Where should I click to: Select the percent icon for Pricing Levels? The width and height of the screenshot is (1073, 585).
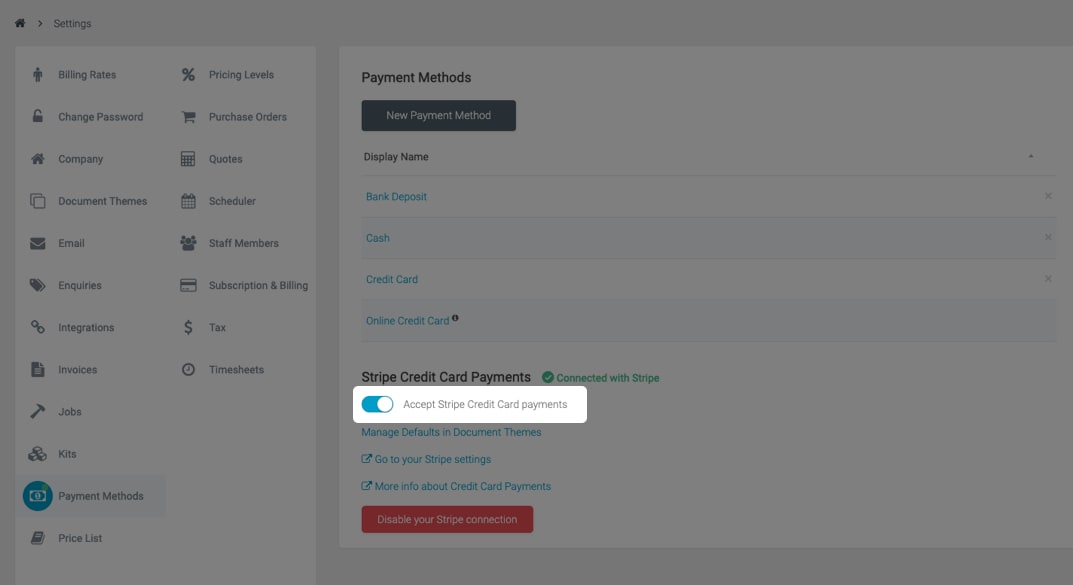[x=188, y=75]
